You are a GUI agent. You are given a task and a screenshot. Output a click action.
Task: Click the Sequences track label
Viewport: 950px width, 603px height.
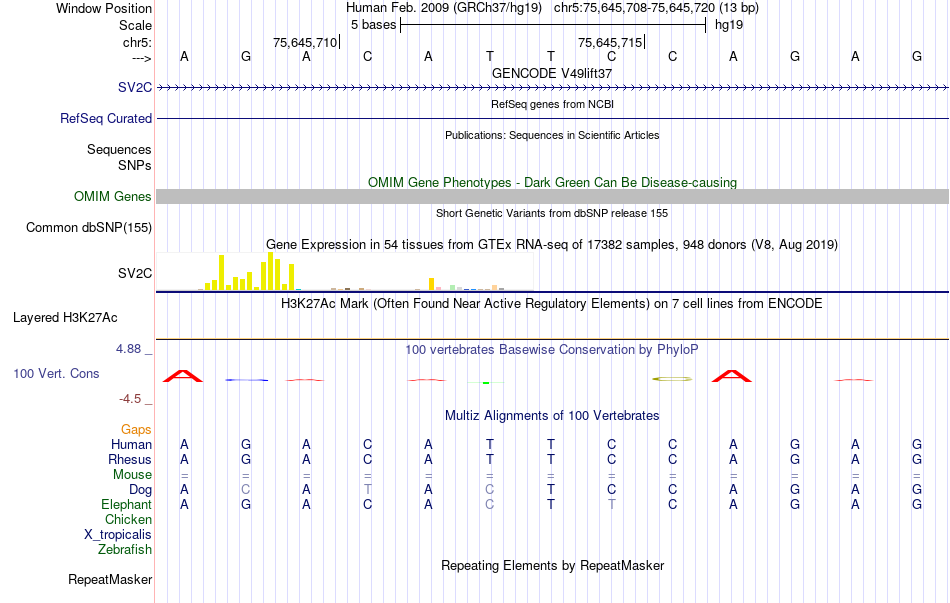point(119,149)
